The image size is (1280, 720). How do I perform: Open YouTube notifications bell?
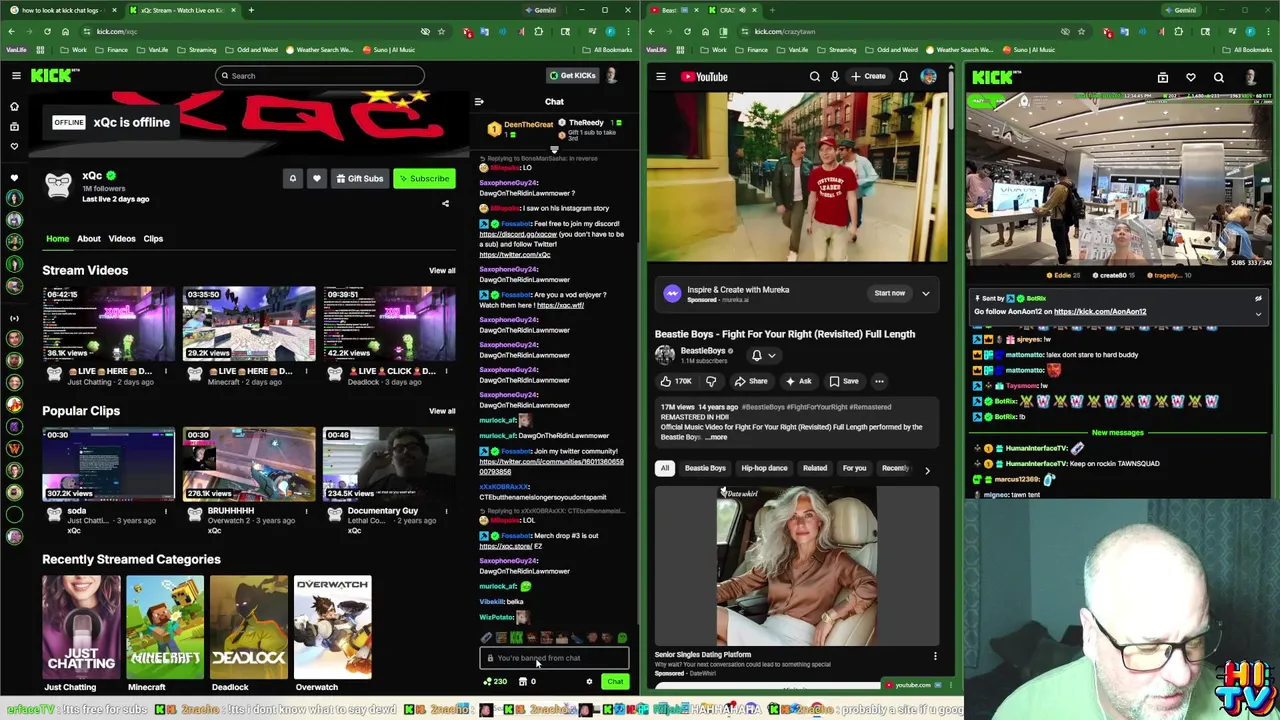(903, 76)
